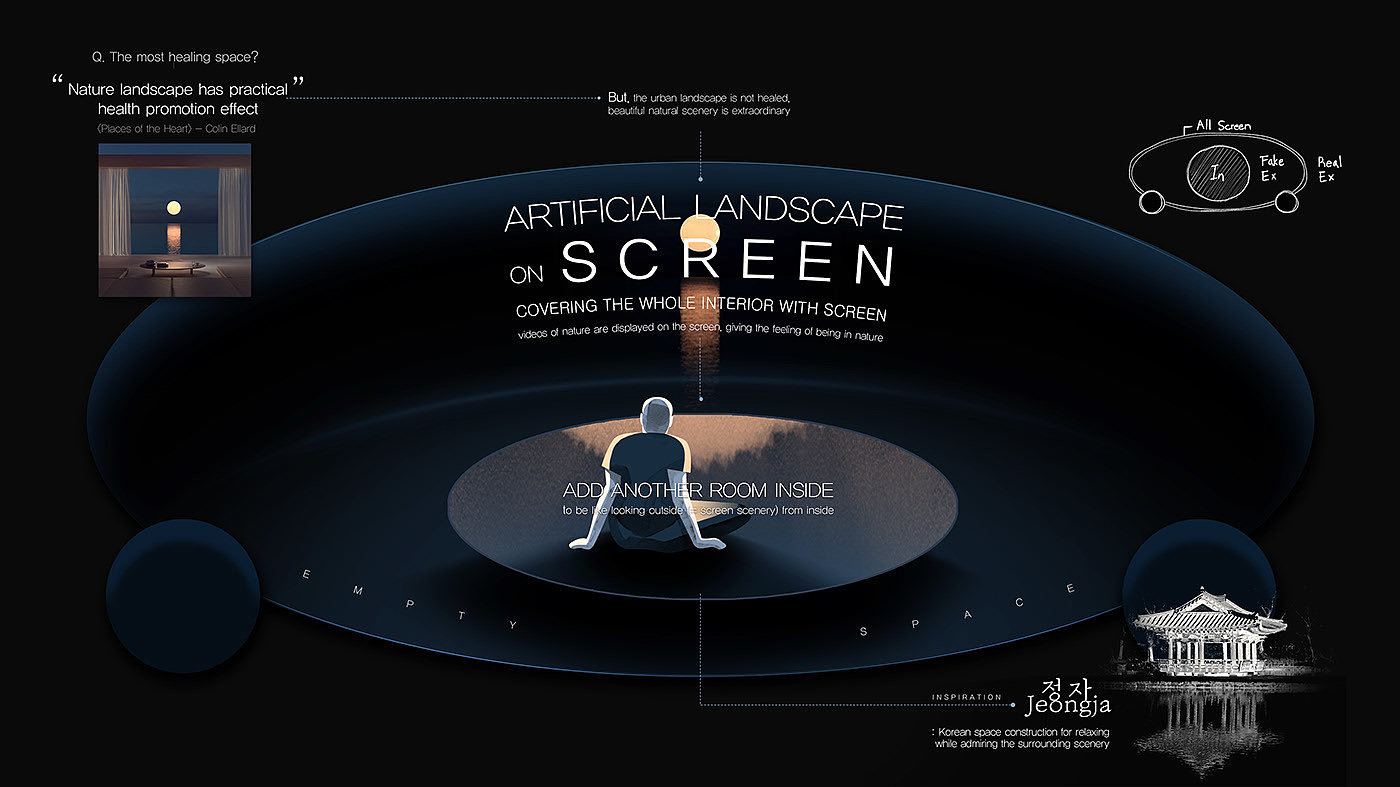The image size is (1400, 787).
Task: Select the 'ARTIFICIAL LANDSCAPE' title
Action: coord(704,213)
